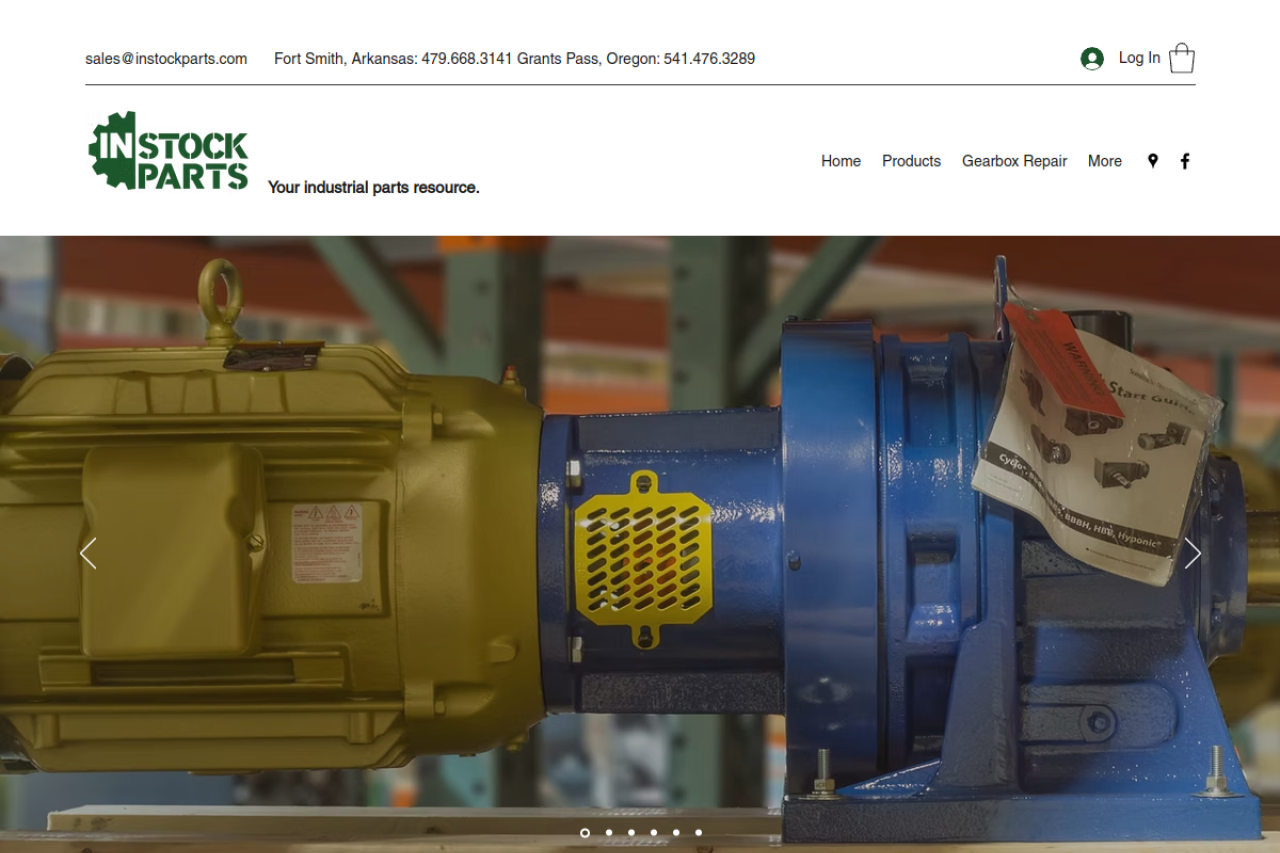Advance slideshow with right arrow
The height and width of the screenshot is (853, 1280).
[1192, 553]
